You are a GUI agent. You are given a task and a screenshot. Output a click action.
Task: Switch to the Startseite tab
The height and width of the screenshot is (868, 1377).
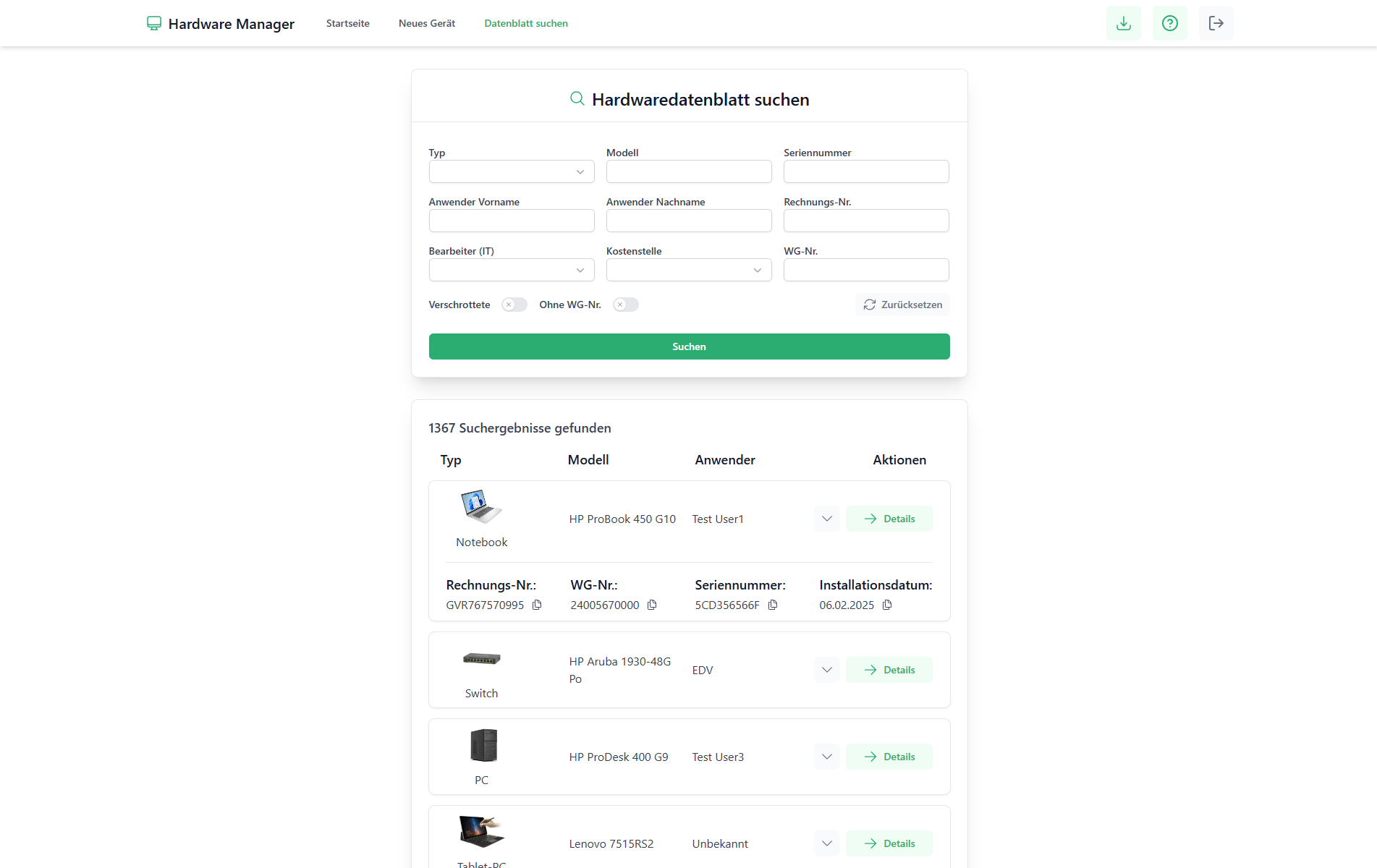347,22
